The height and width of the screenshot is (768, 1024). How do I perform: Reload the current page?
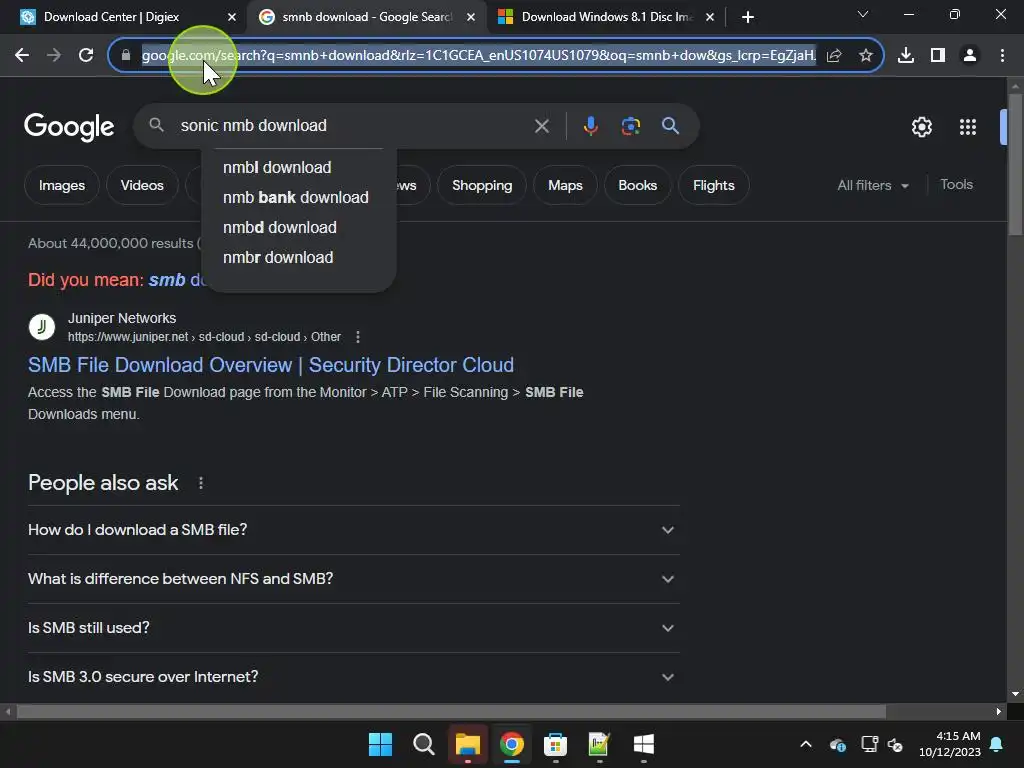pyautogui.click(x=86, y=56)
